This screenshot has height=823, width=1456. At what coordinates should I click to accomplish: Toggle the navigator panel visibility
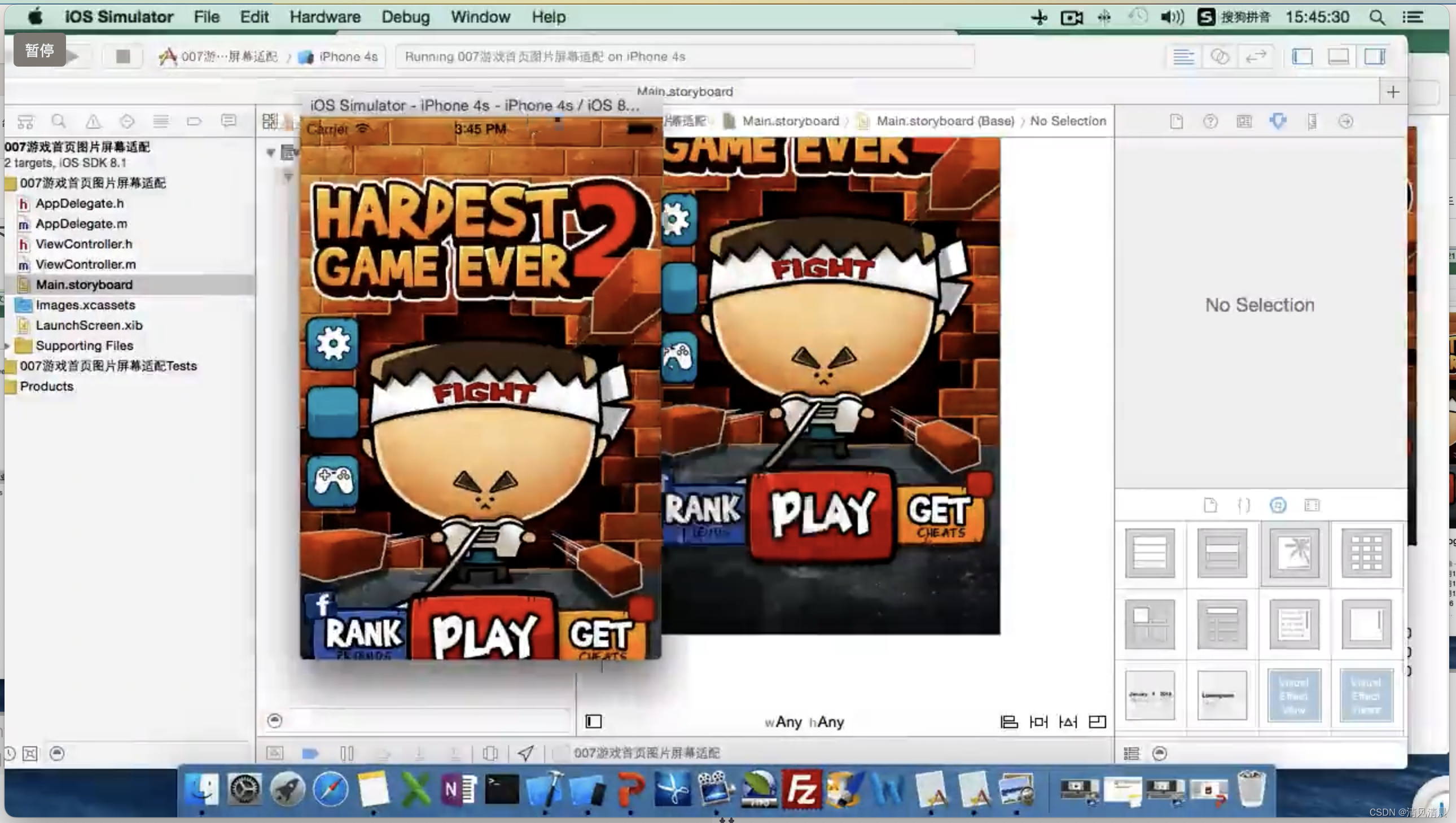(x=1302, y=56)
